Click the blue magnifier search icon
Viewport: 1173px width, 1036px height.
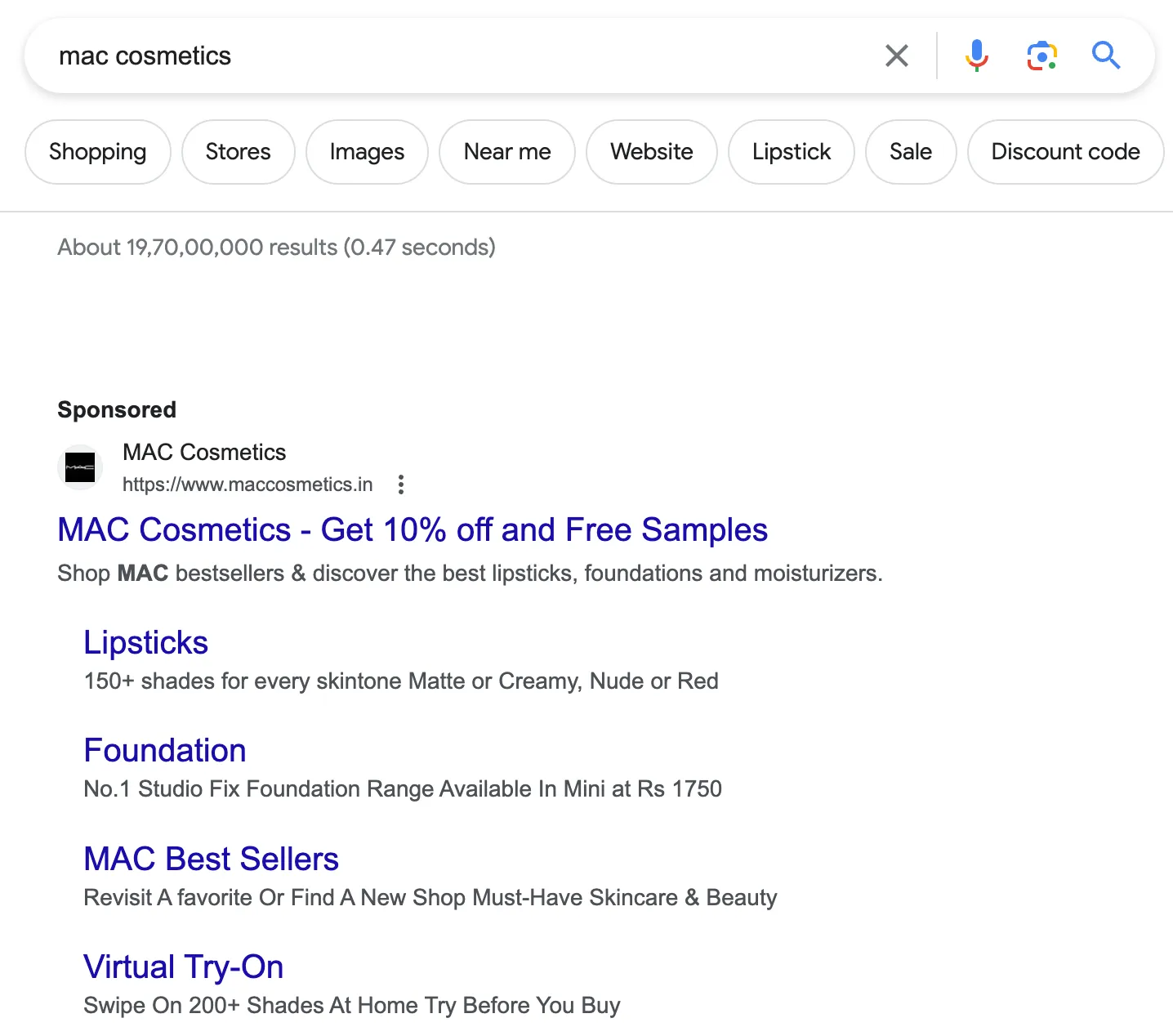1106,56
